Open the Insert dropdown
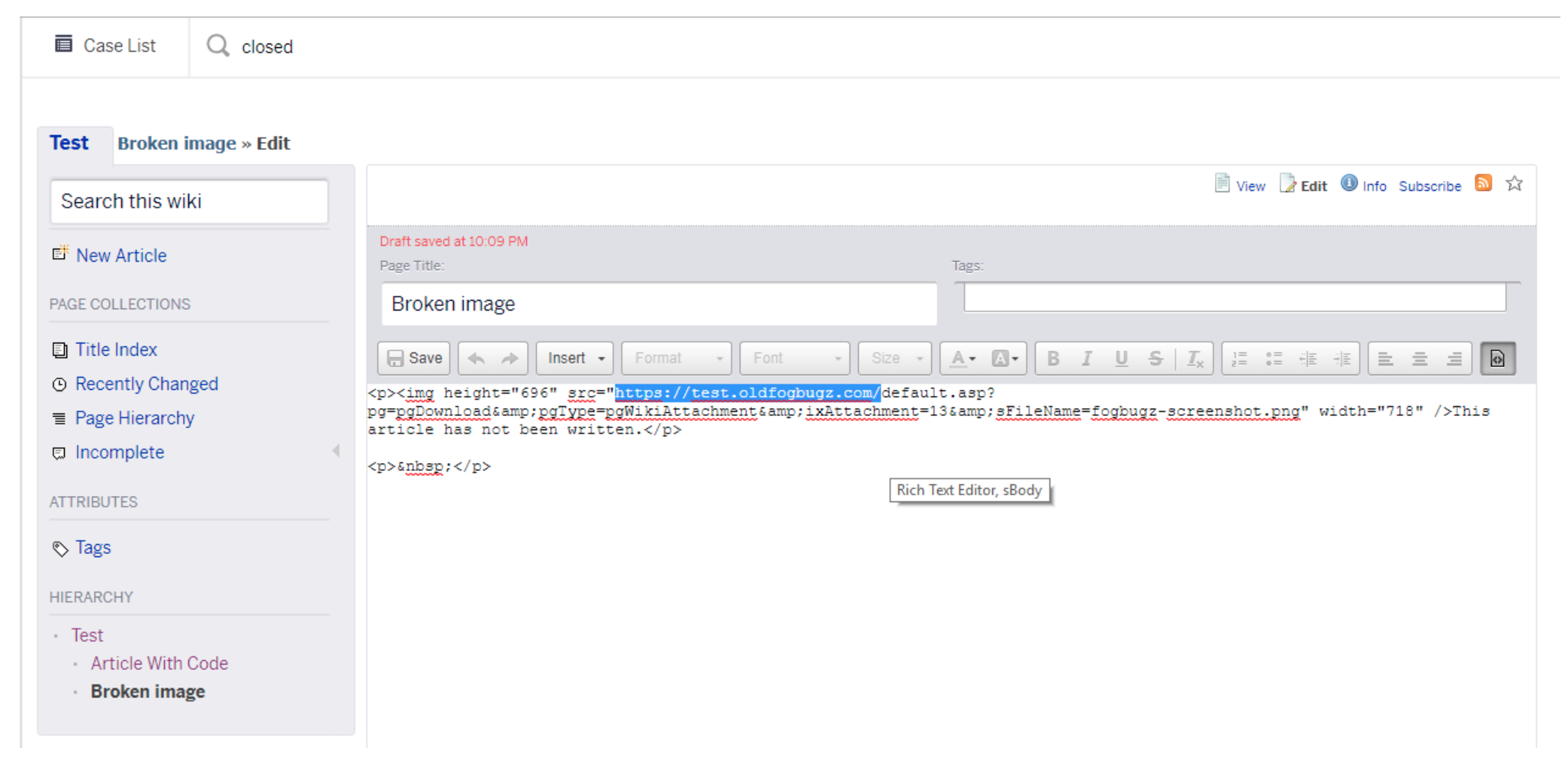 pyautogui.click(x=575, y=359)
